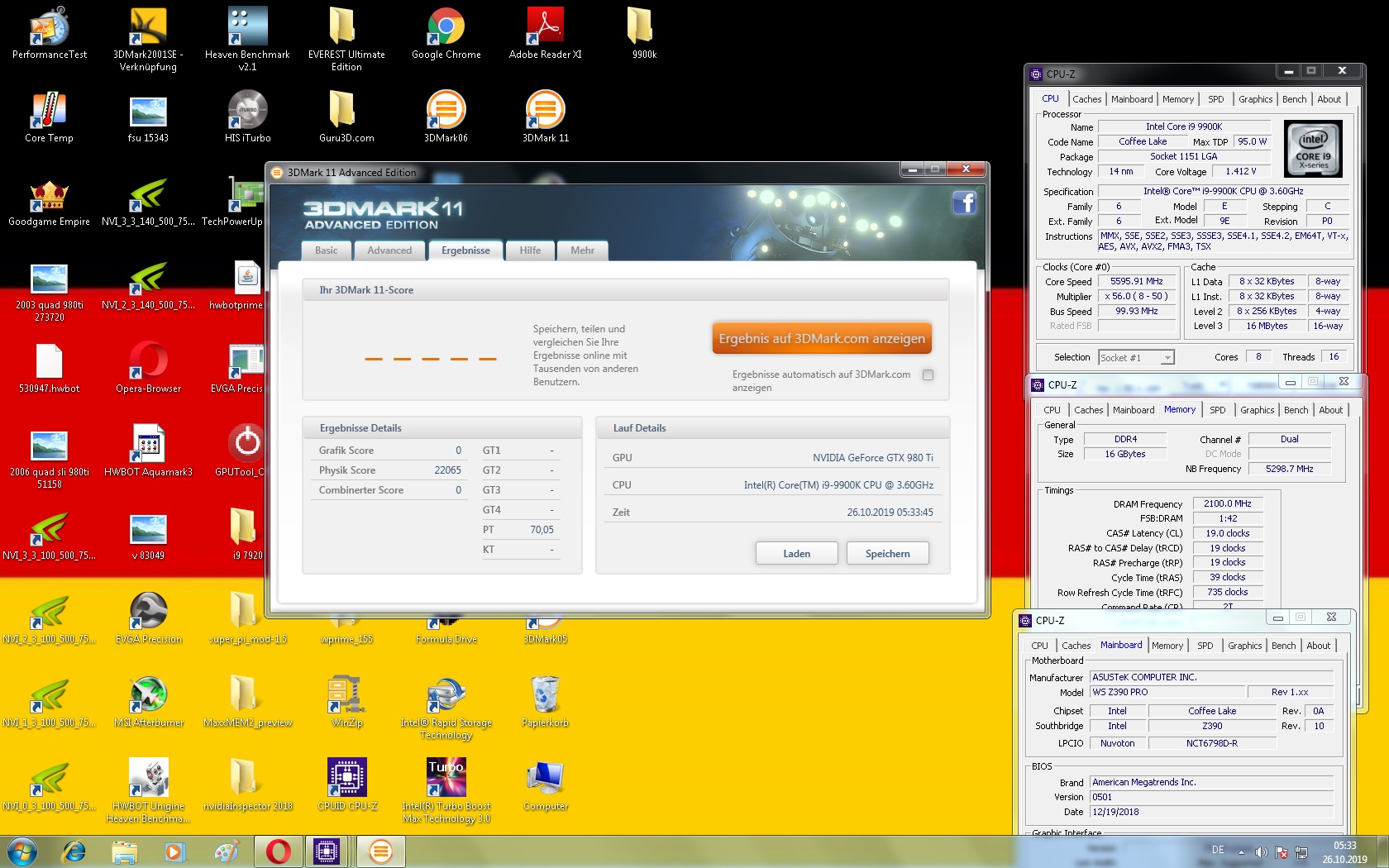Screen dimensions: 1389x868
Task: Select Caches tab in top CPU-Z window
Action: pyautogui.click(x=1086, y=99)
